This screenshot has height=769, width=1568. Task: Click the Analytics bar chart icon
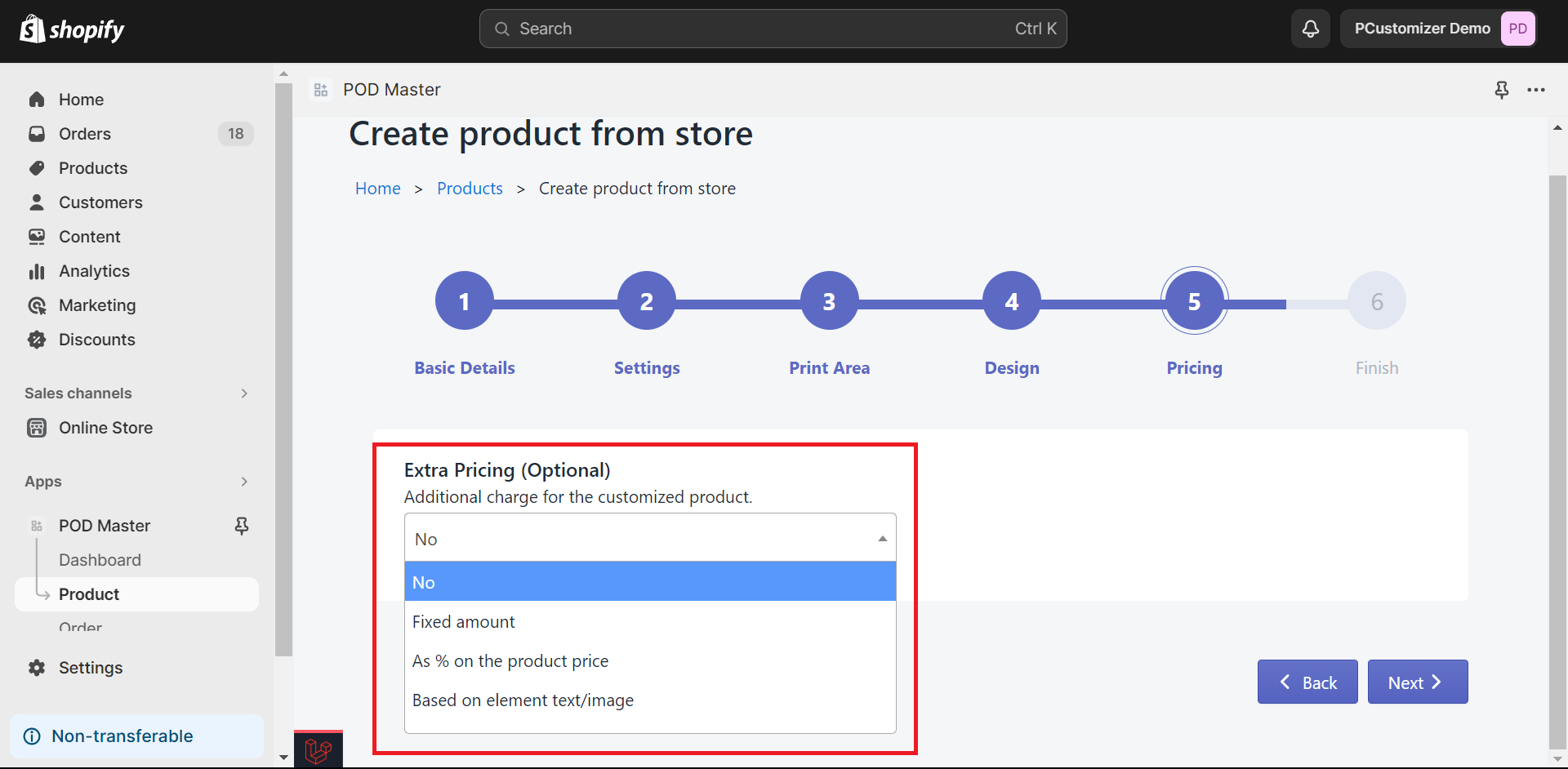coord(37,271)
